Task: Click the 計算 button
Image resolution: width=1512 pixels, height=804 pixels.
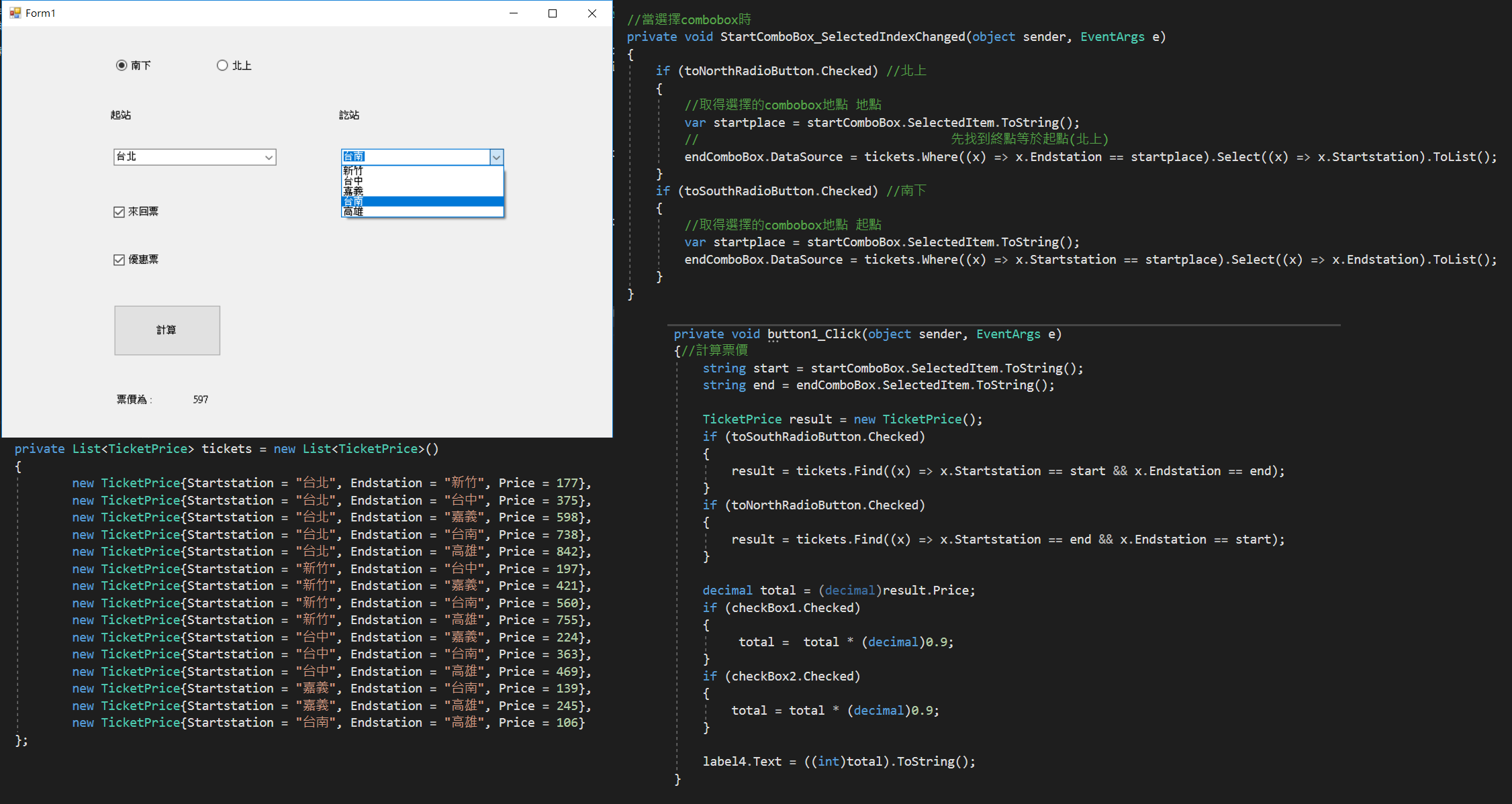Action: [167, 330]
